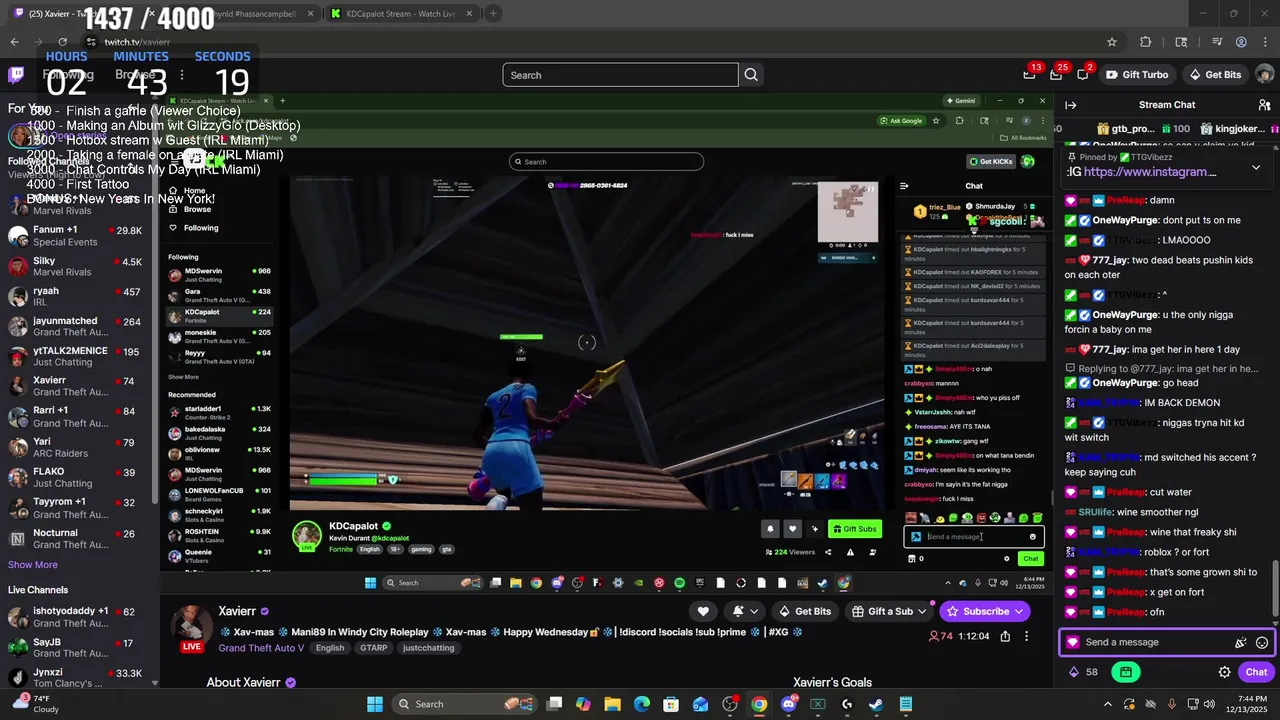Open the Gift a Sub dropdown
The width and height of the screenshot is (1280, 720).
888,611
